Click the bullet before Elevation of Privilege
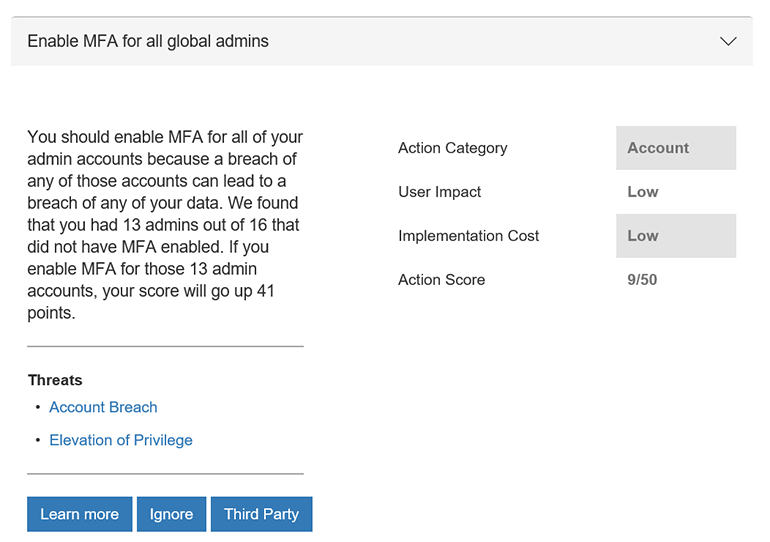770x542 pixels. click(37, 440)
